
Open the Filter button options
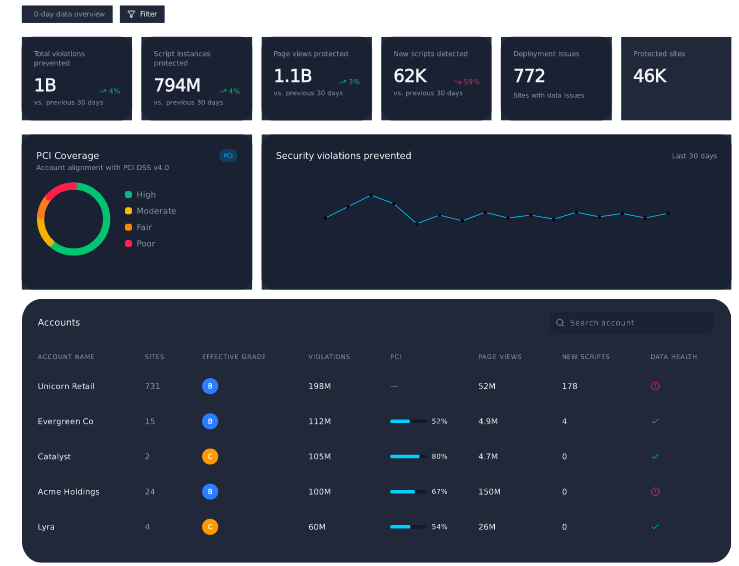(142, 14)
